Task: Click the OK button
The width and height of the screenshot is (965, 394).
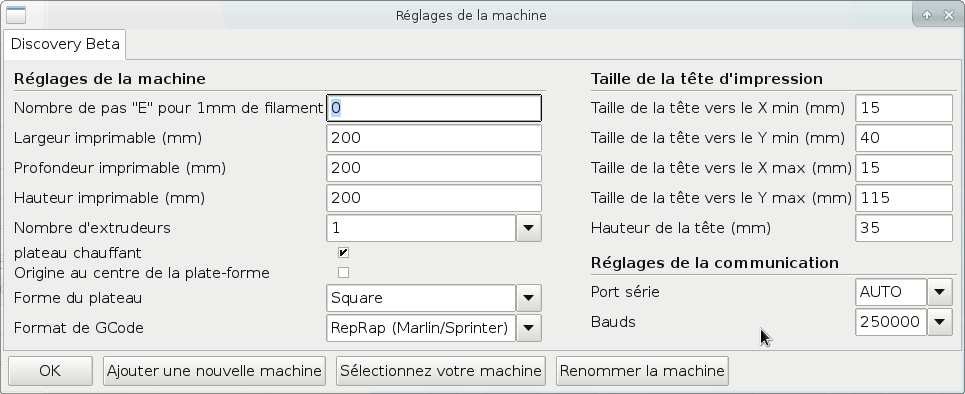Action: click(50, 371)
